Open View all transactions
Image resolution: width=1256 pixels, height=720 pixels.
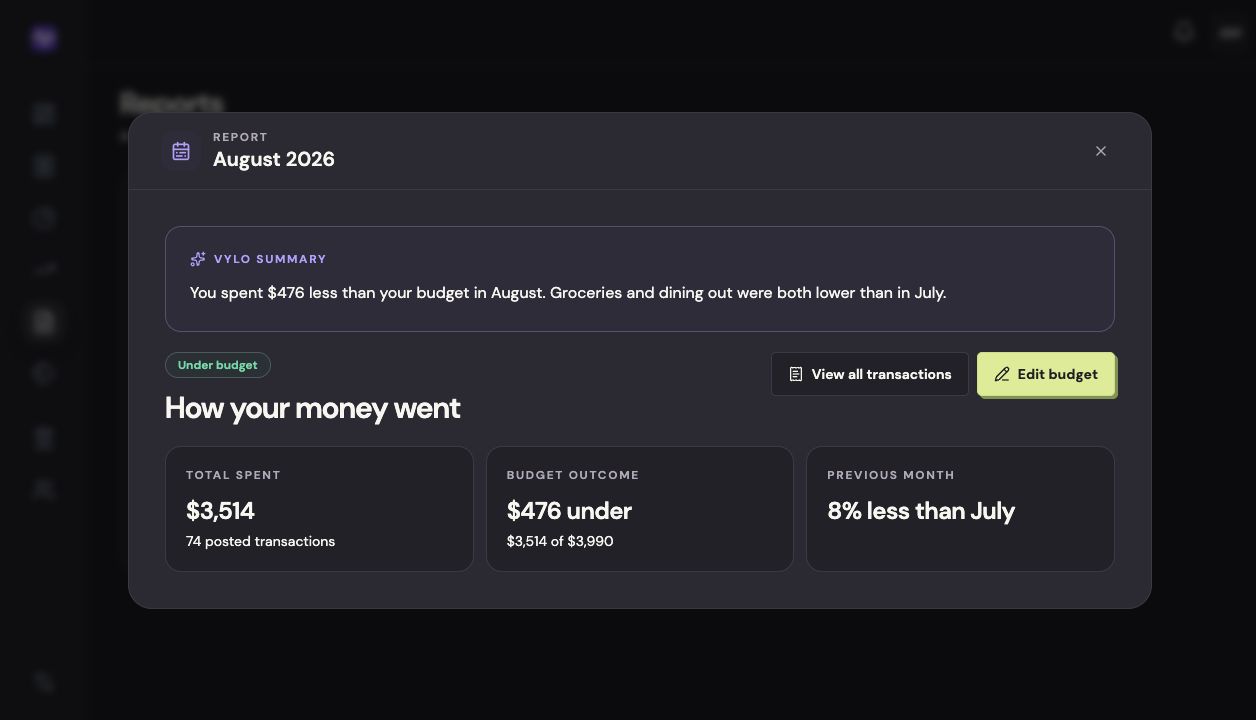[869, 374]
